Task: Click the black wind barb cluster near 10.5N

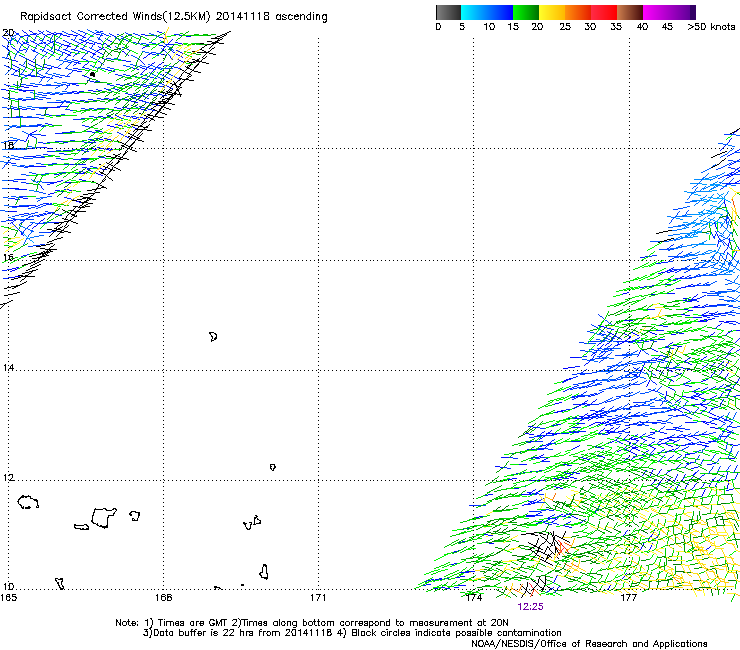Action: pyautogui.click(x=547, y=548)
